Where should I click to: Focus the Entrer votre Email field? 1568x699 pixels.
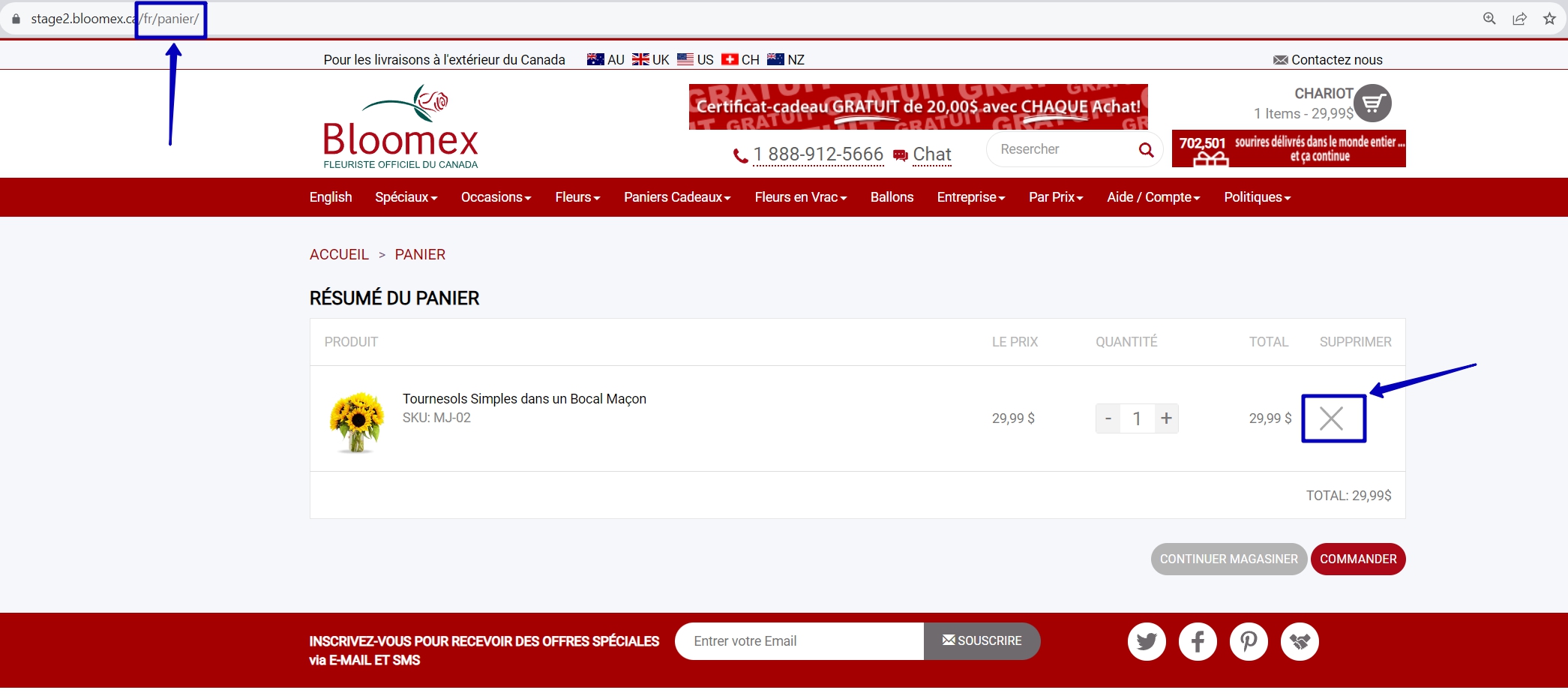coord(799,641)
